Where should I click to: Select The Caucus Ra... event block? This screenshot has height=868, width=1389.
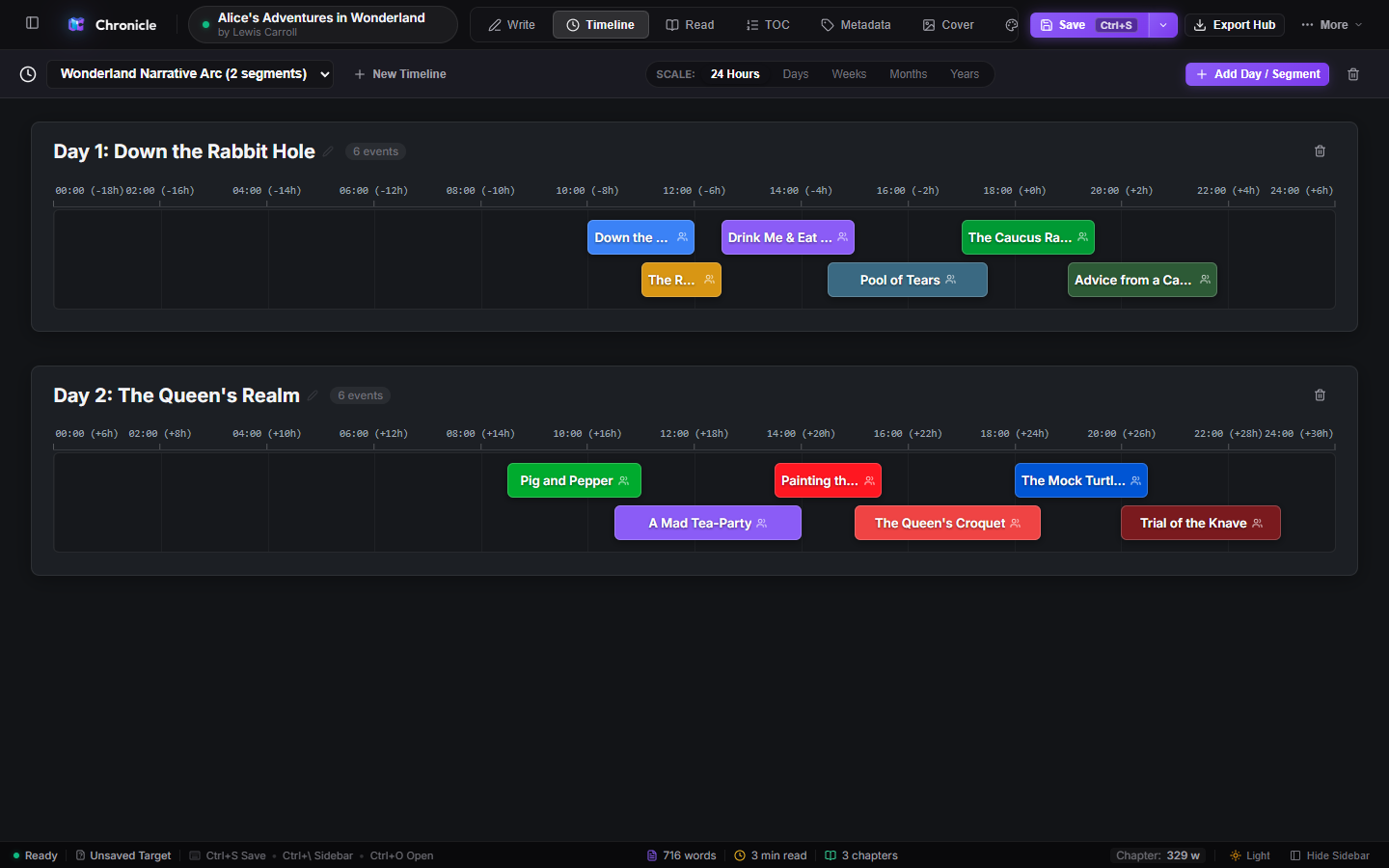click(1028, 237)
